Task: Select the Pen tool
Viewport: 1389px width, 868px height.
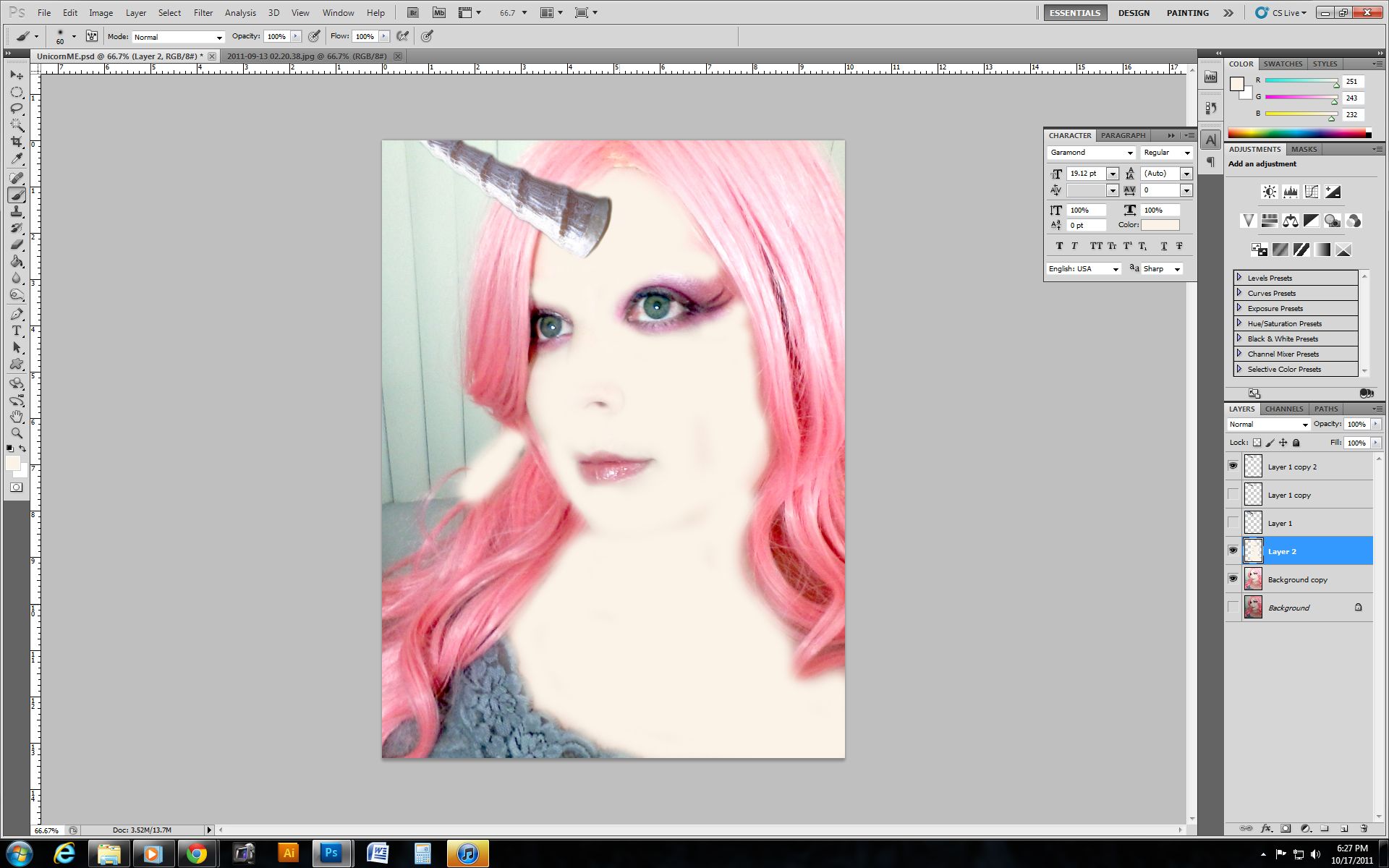Action: click(x=17, y=314)
